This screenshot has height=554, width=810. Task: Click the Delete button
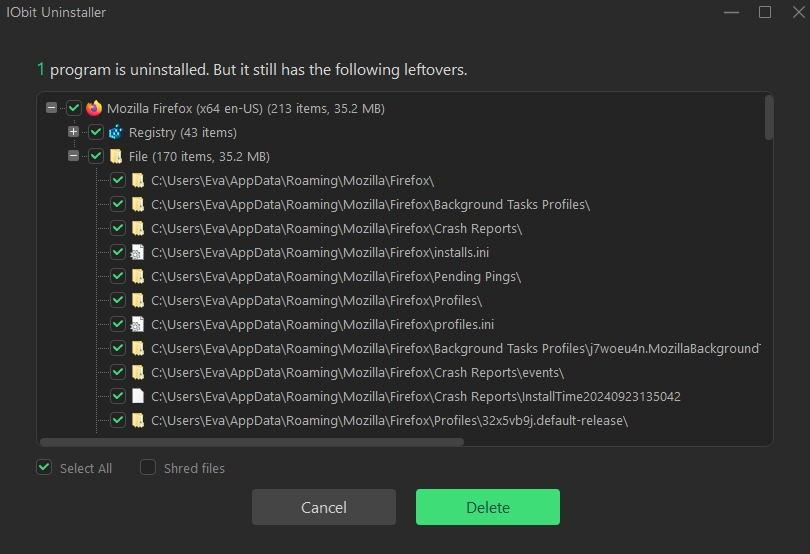pyautogui.click(x=488, y=507)
